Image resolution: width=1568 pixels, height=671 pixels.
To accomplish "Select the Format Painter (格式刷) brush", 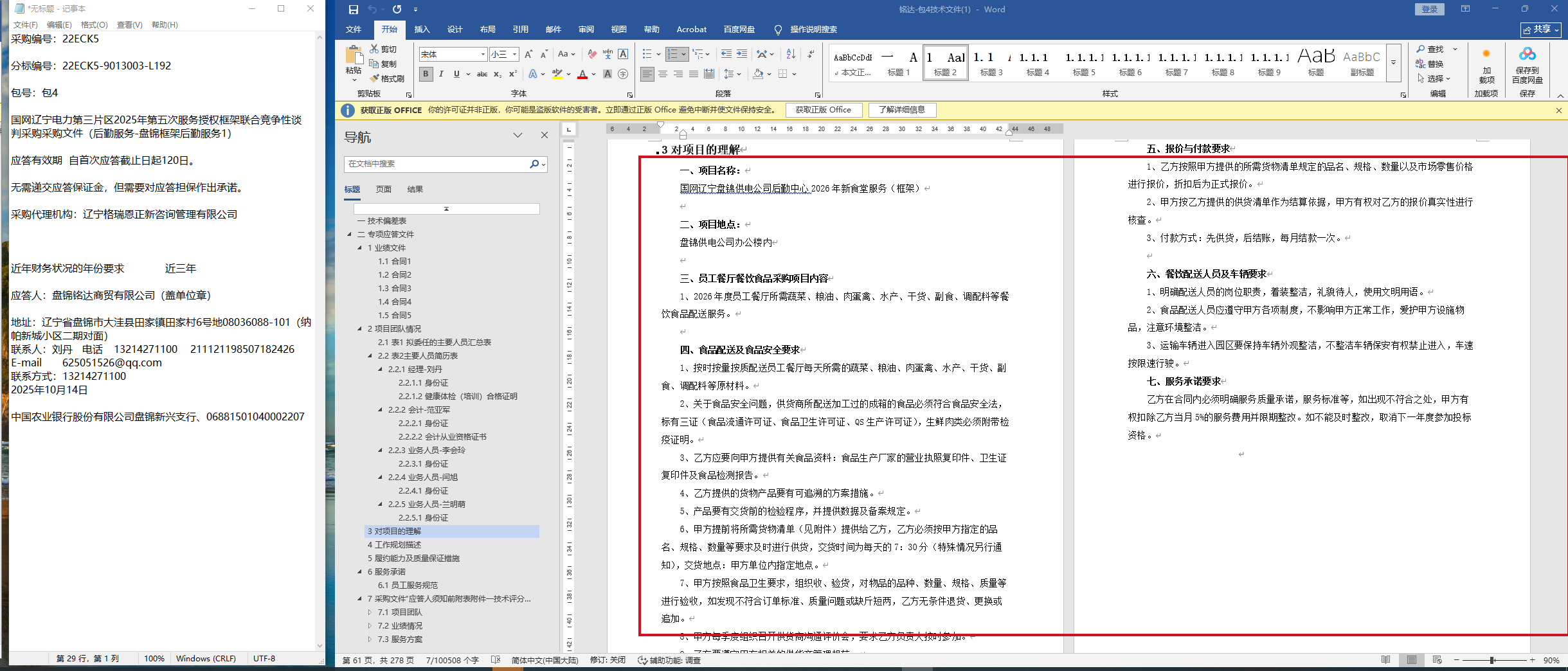I will 374,78.
